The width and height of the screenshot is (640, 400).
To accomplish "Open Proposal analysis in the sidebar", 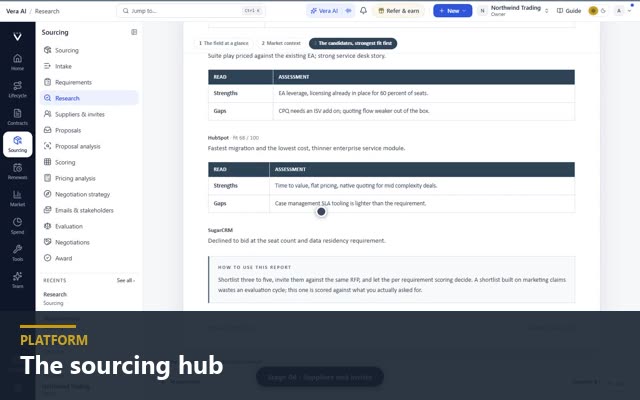I will click(89, 146).
